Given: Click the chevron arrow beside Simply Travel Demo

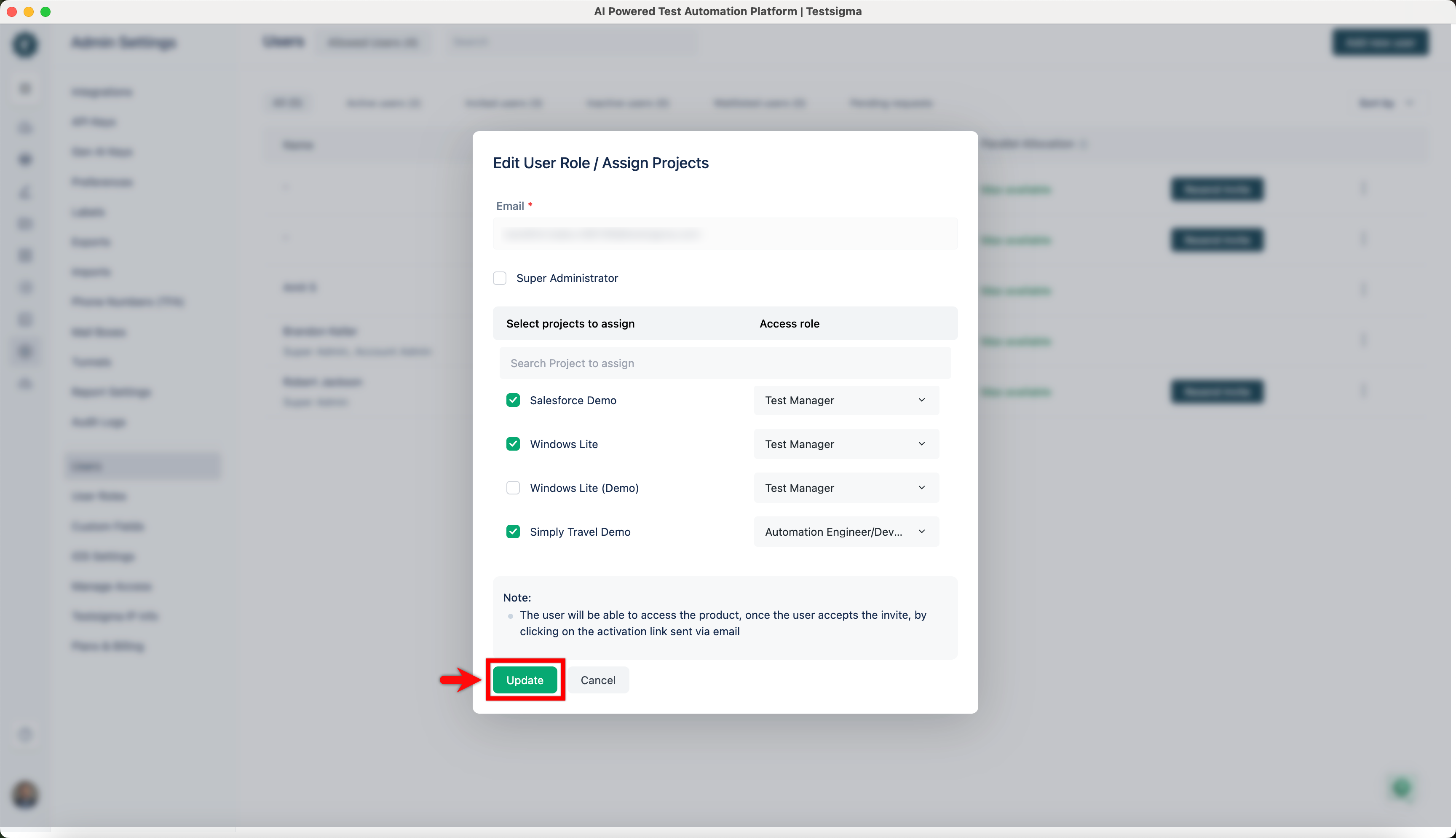Looking at the screenshot, I should [921, 532].
